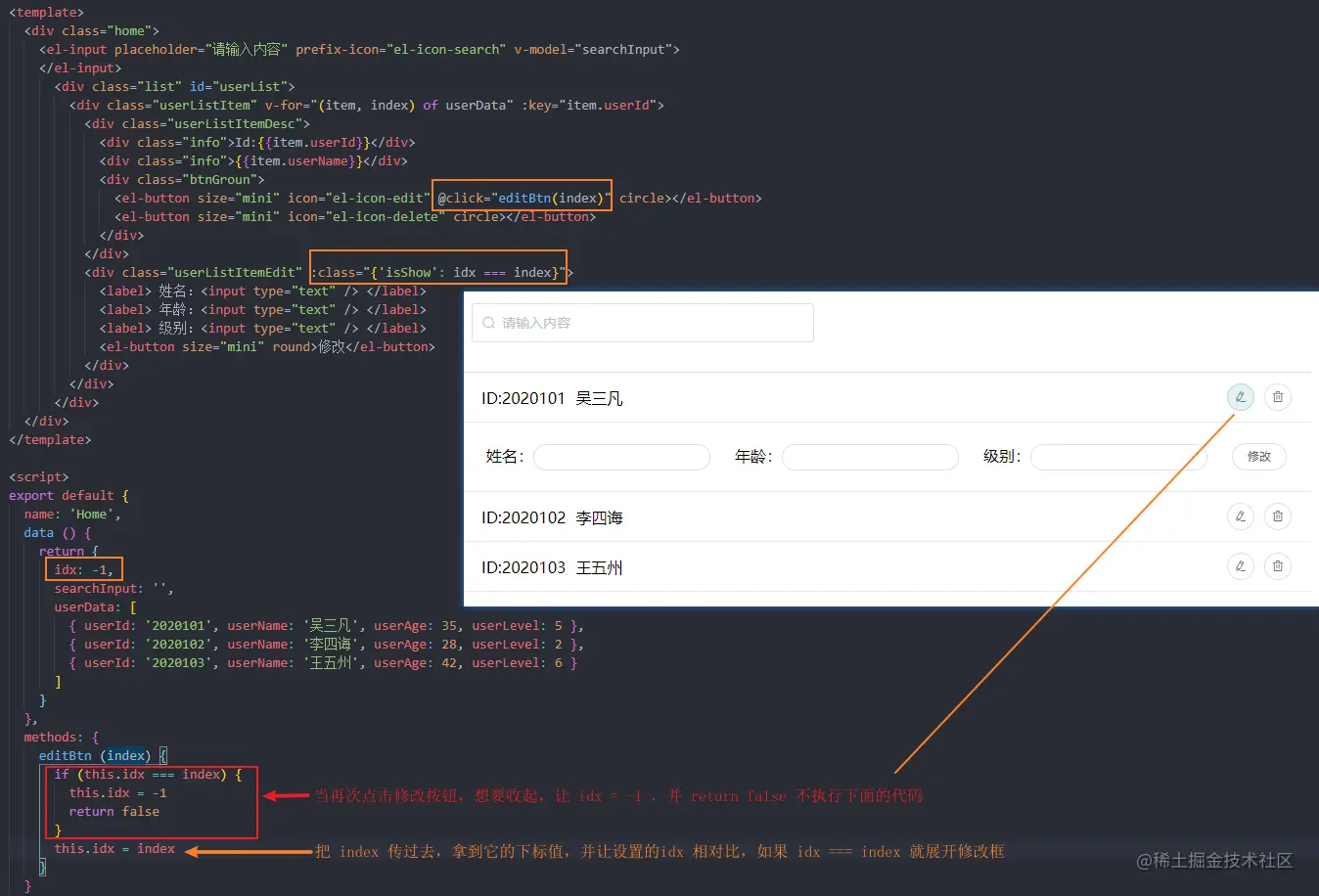The width and height of the screenshot is (1319, 896).
Task: Click edit icon for 王五州 row
Action: pos(1240,566)
